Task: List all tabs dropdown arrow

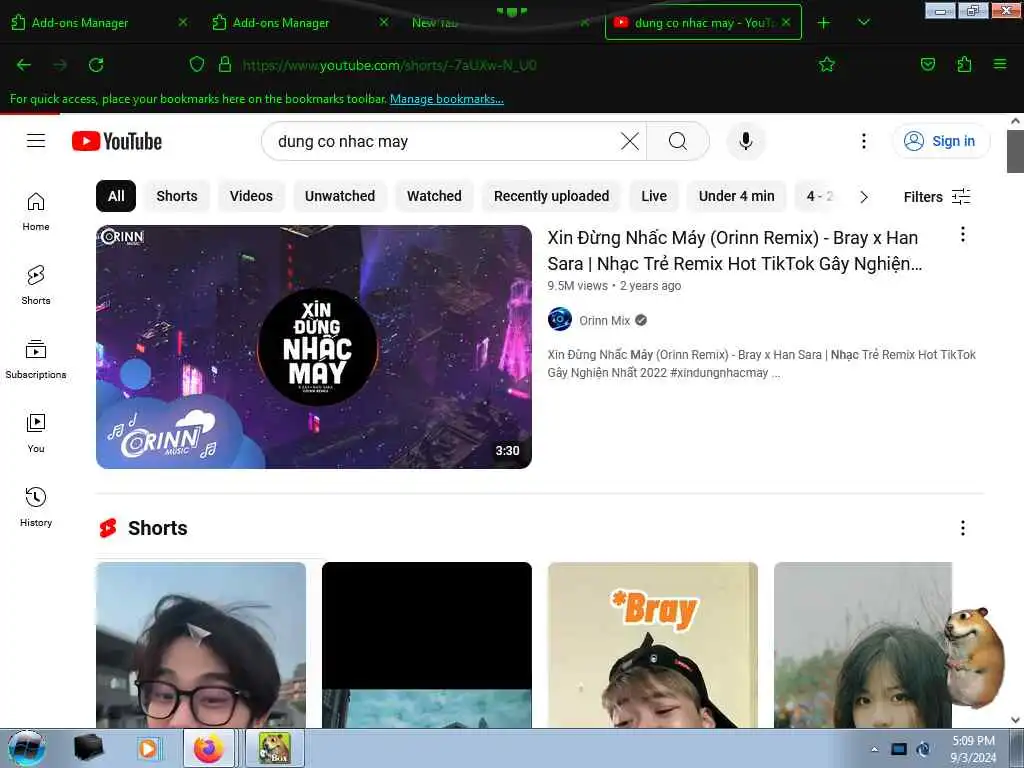Action: tap(863, 23)
